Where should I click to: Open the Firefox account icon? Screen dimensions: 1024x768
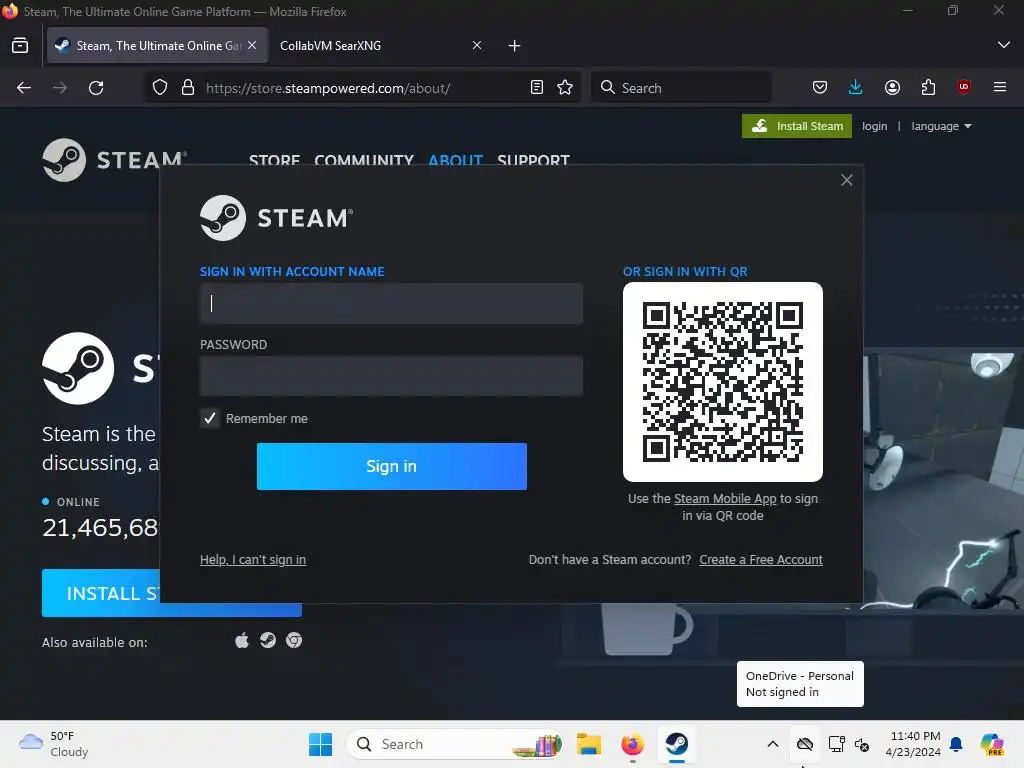pyautogui.click(x=892, y=88)
